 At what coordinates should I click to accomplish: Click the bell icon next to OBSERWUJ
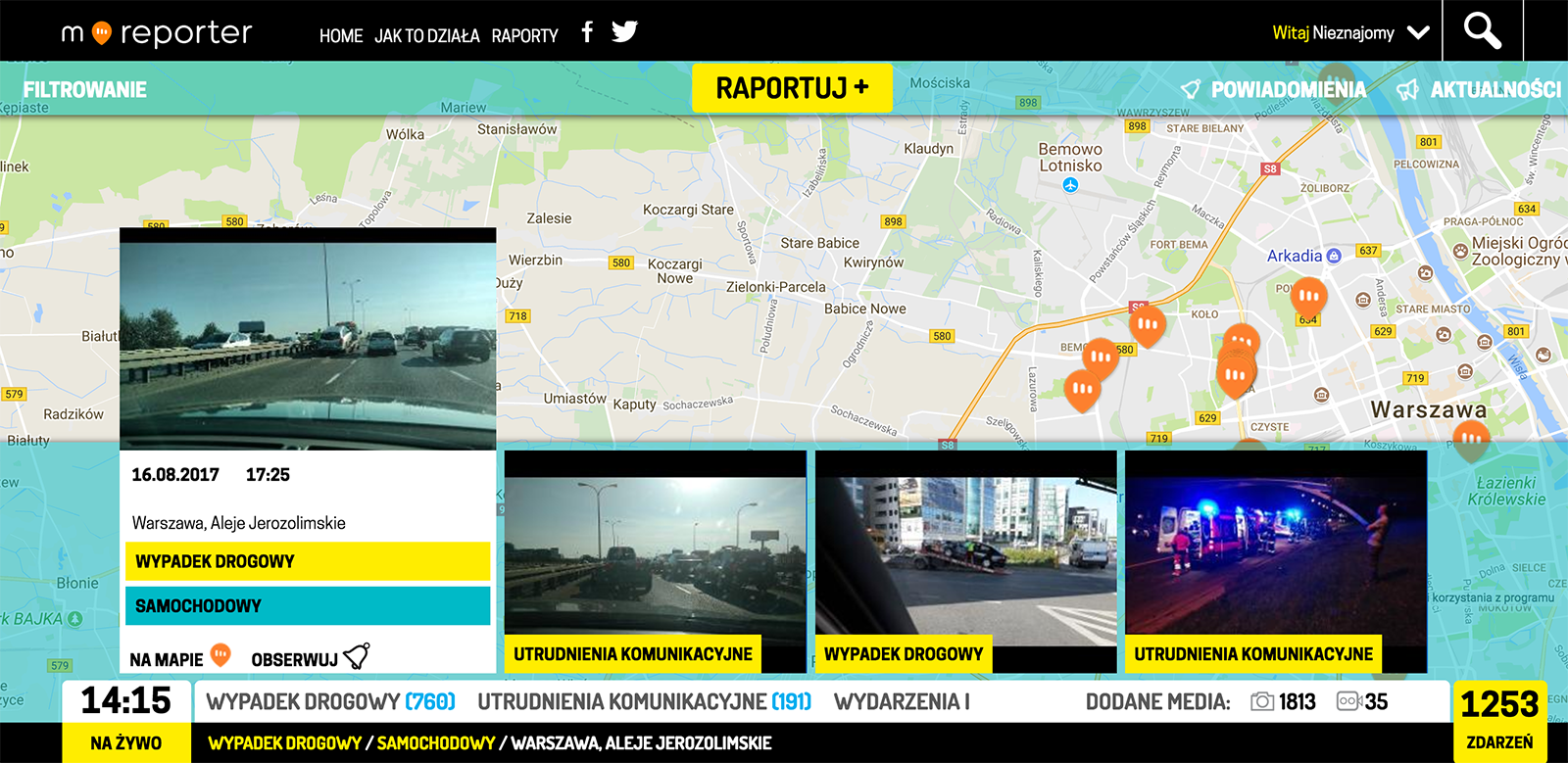358,656
